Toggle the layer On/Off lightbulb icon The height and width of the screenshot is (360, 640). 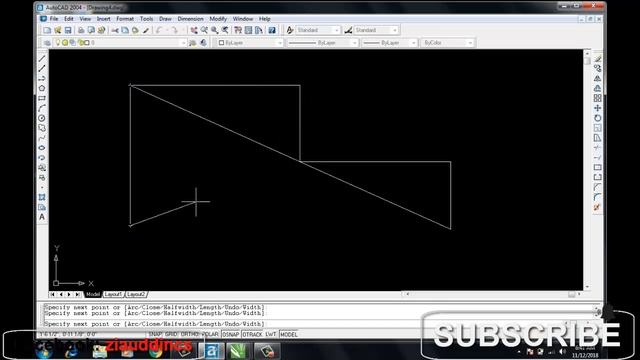click(58, 43)
